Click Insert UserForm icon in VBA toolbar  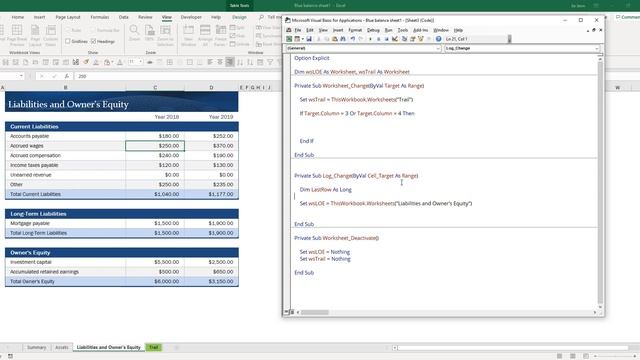(x=297, y=39)
